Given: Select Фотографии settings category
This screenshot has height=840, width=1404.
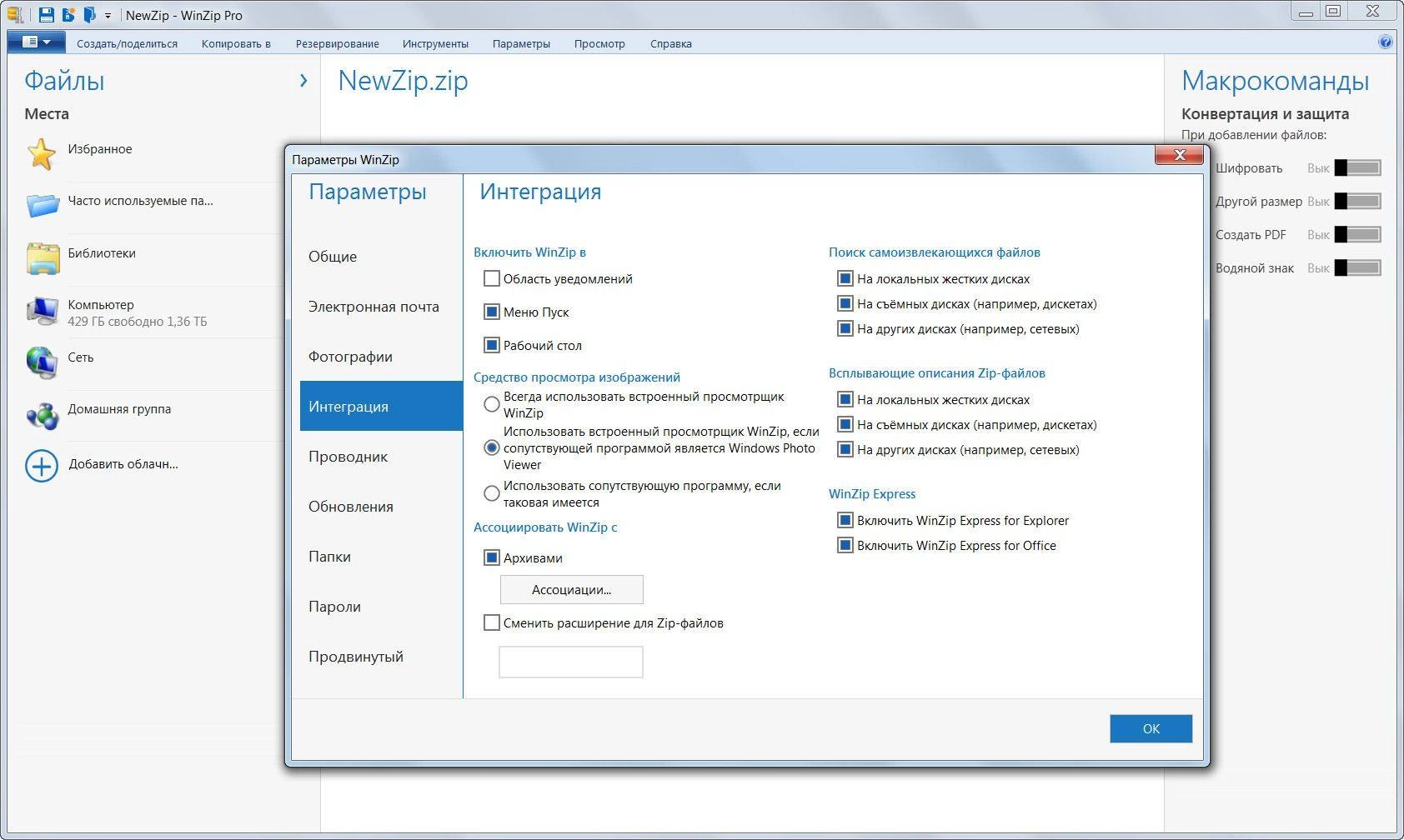Looking at the screenshot, I should point(381,357).
